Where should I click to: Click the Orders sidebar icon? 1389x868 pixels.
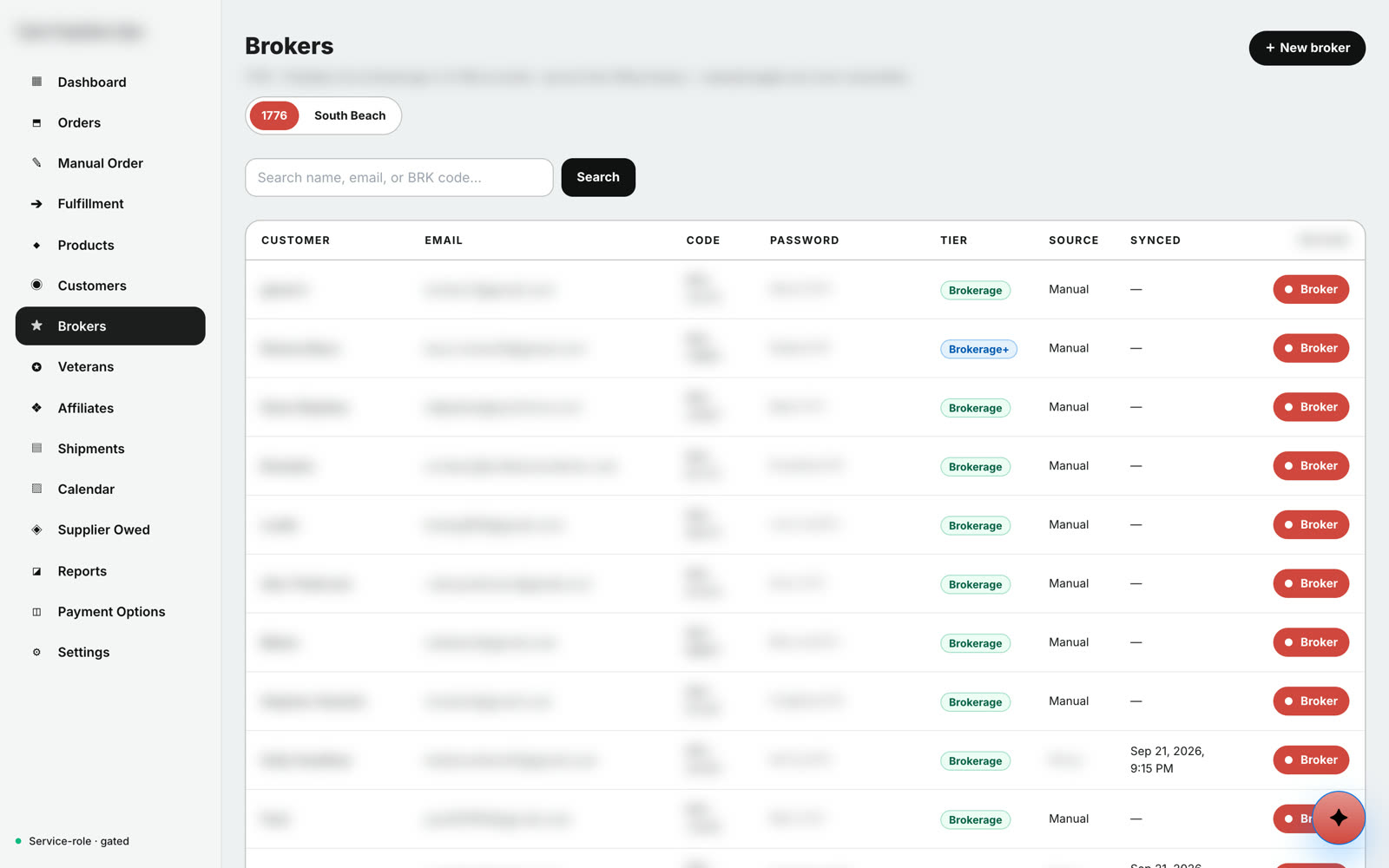[x=36, y=122]
